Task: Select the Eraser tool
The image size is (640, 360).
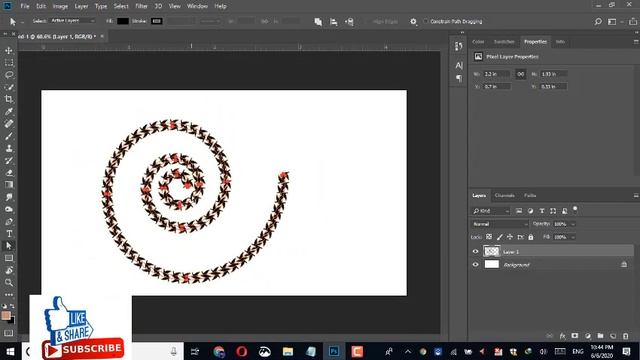Action: 9,173
